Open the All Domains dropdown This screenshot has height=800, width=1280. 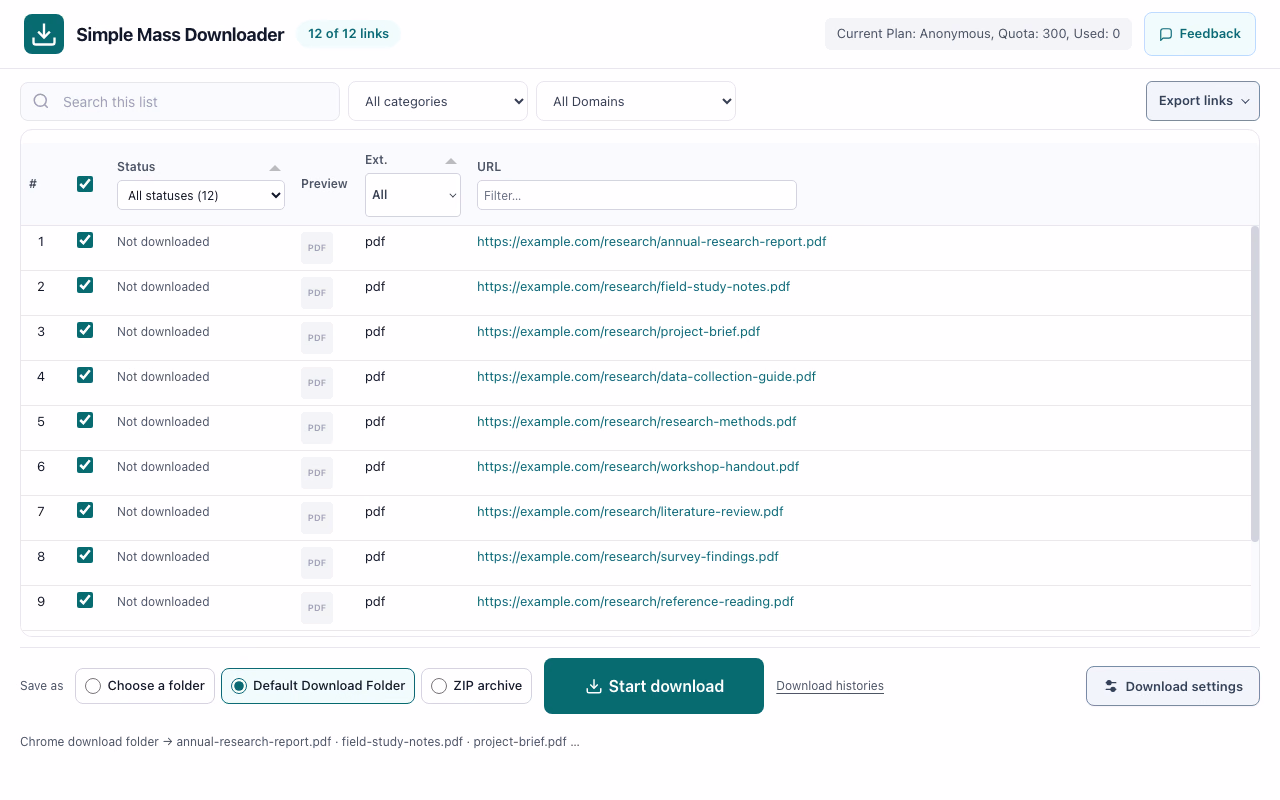pos(636,101)
